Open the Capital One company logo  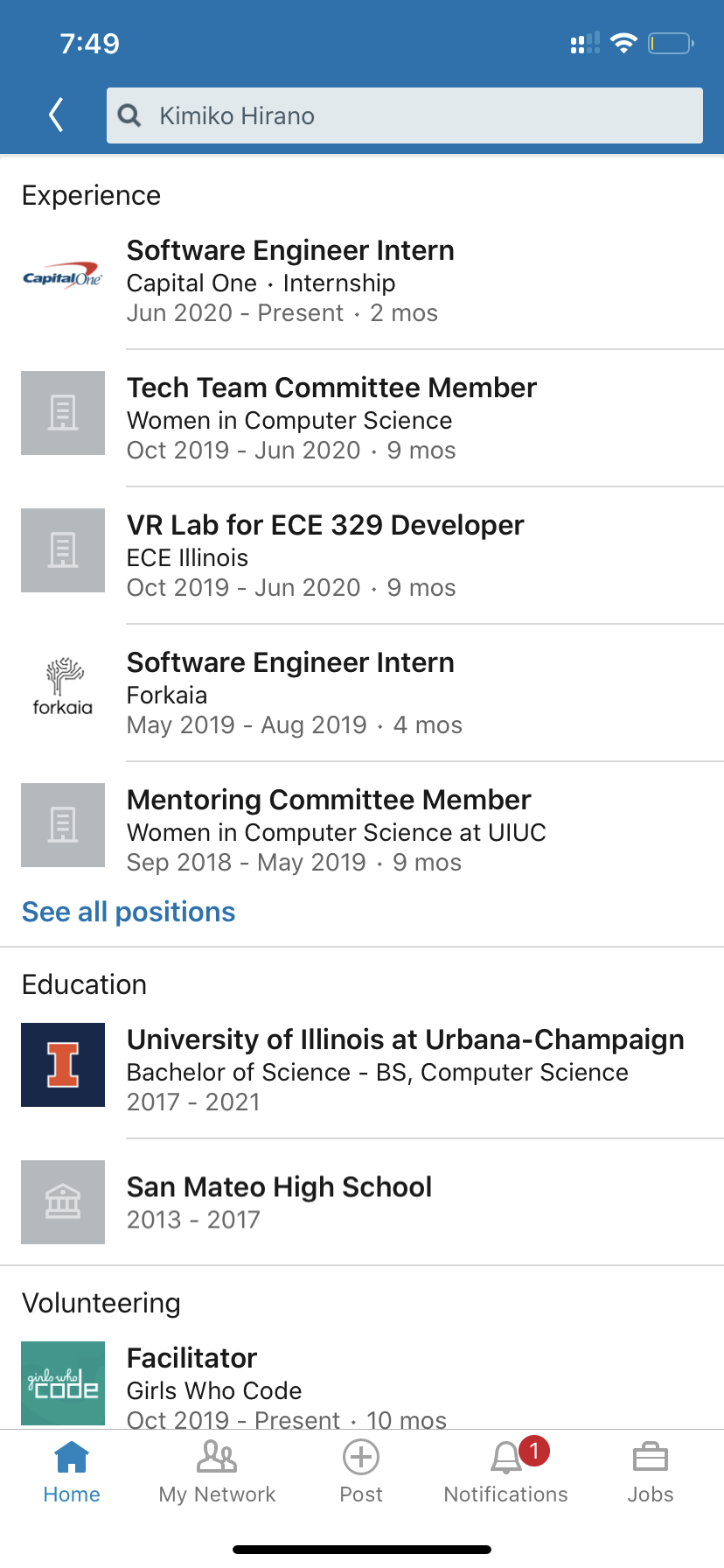63,278
